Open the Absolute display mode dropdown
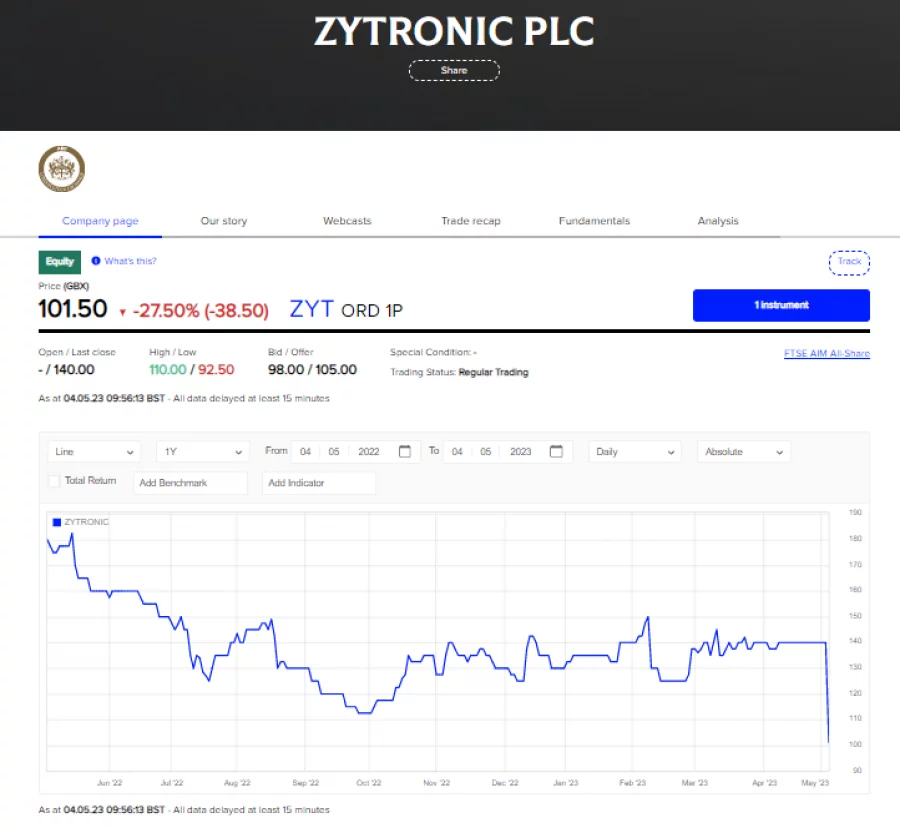The height and width of the screenshot is (828, 900). click(743, 451)
